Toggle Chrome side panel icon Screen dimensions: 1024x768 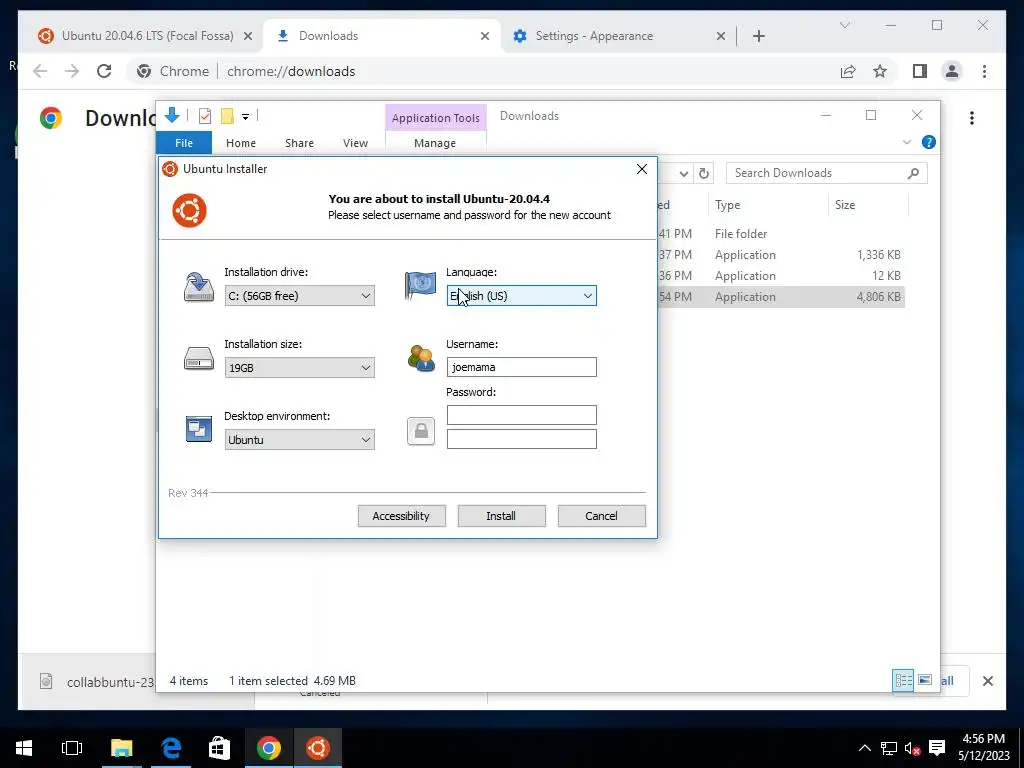point(920,71)
